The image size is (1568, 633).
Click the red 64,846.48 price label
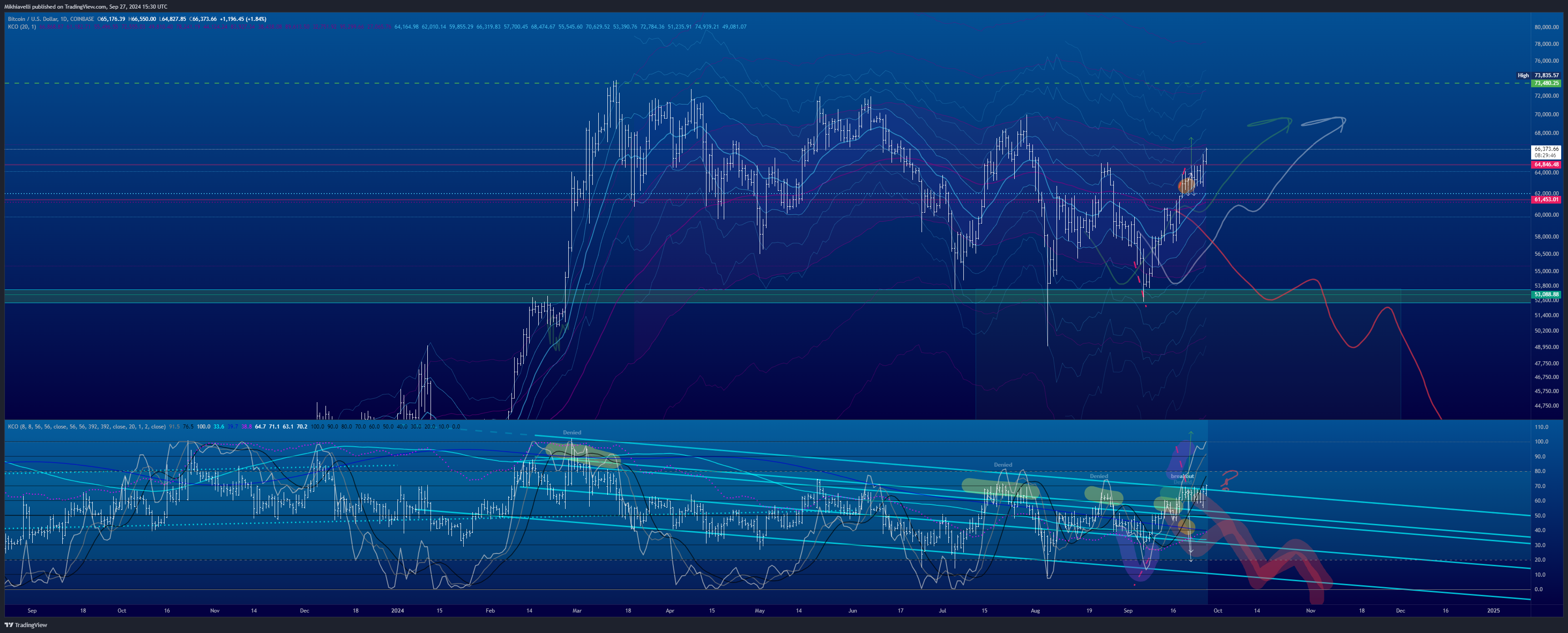pyautogui.click(x=1546, y=164)
